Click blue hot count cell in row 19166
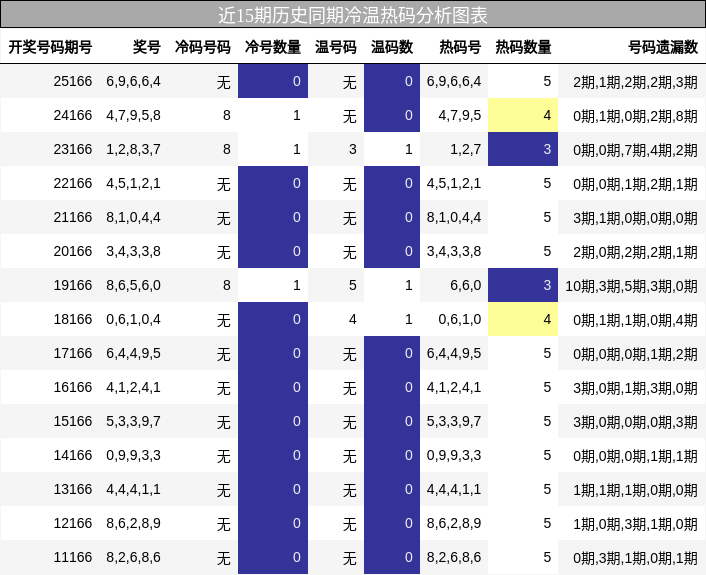This screenshot has width=706, height=575. 523,285
